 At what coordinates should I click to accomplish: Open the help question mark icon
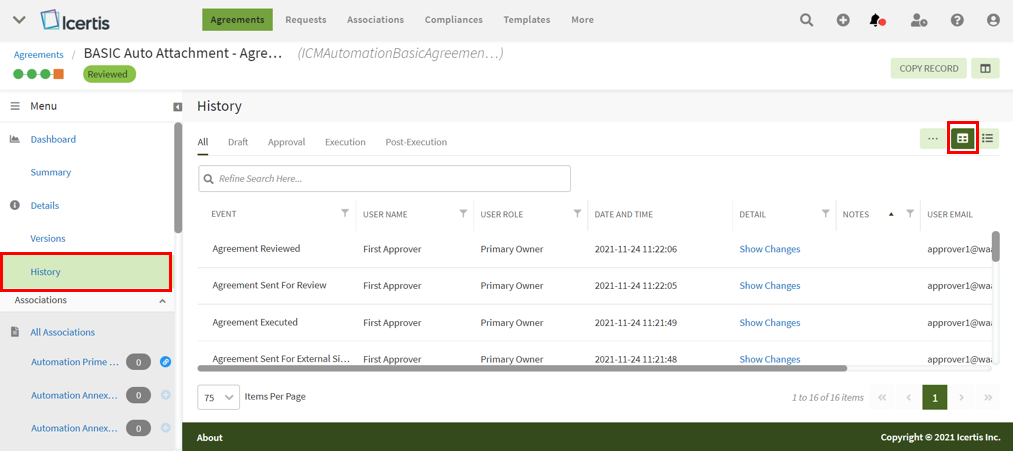957,20
